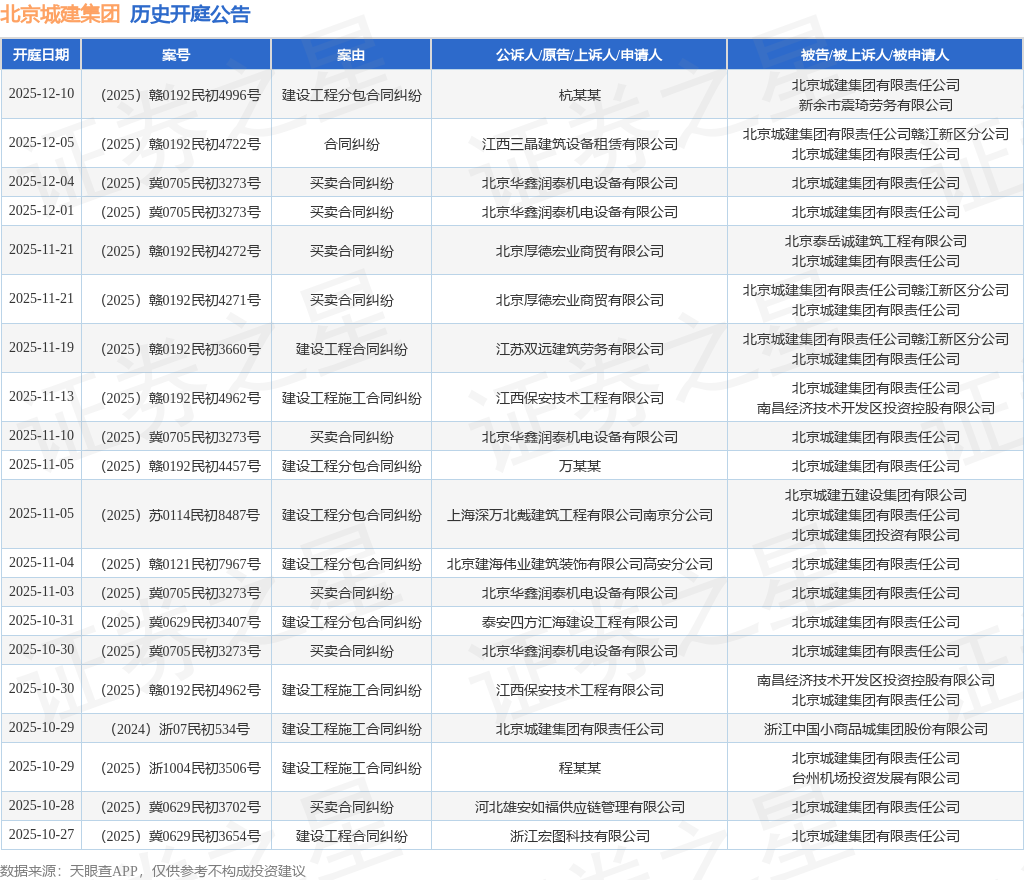
Task: Click the blue 历史开庭公告 title text
Action: tap(190, 14)
